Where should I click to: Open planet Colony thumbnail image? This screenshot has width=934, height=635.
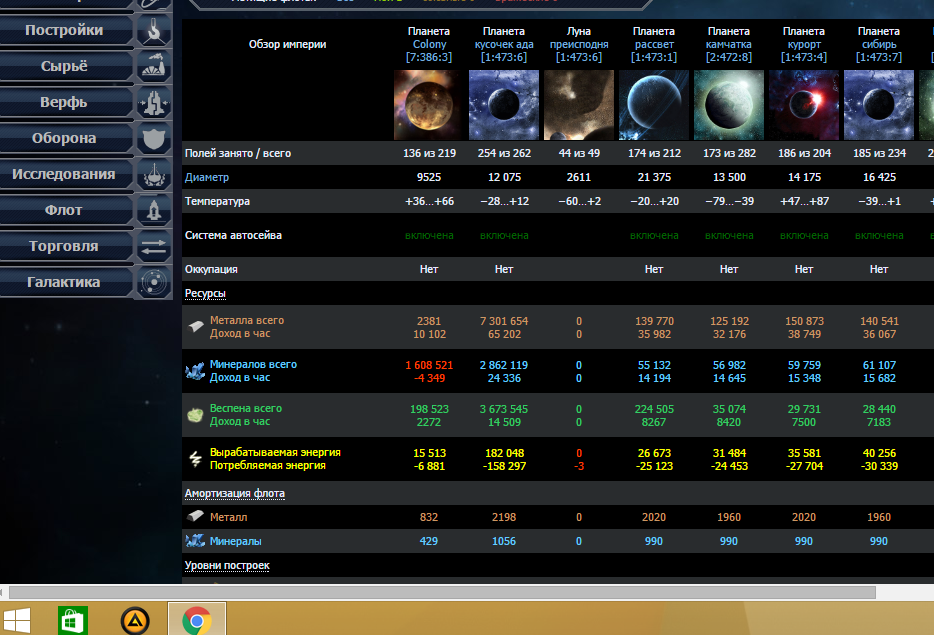[429, 105]
